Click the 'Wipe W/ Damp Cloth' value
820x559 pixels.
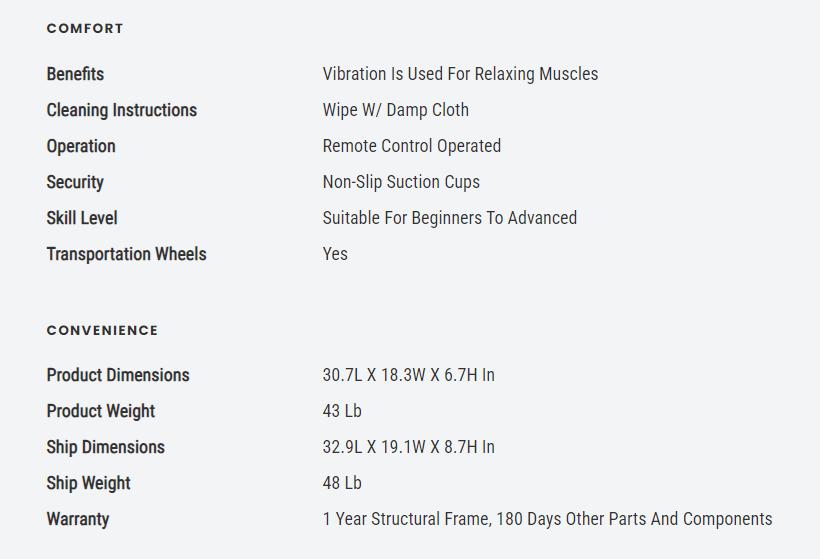pos(395,110)
